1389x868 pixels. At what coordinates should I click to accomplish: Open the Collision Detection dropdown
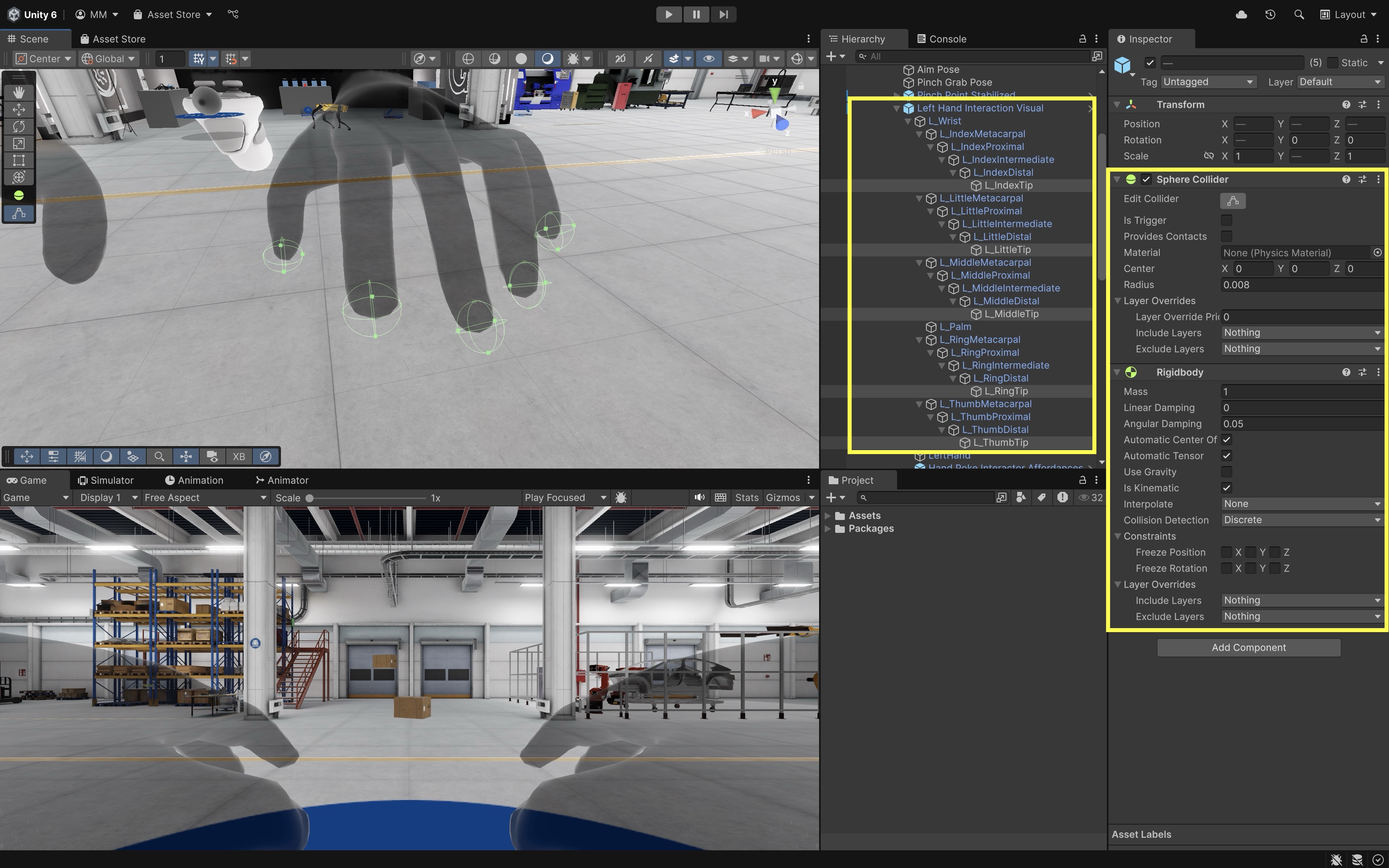[1301, 520]
